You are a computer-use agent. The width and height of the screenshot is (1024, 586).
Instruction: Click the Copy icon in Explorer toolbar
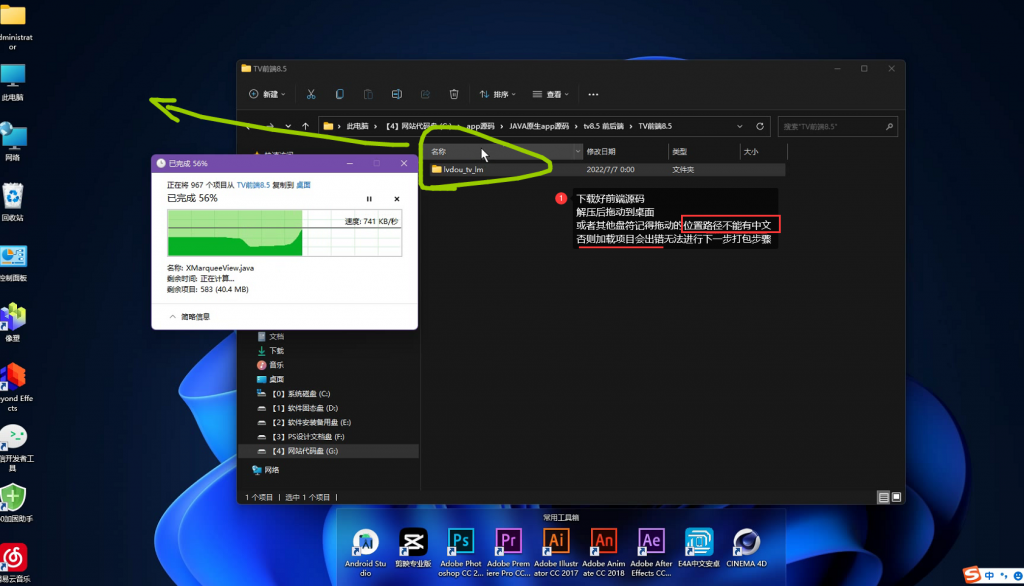pyautogui.click(x=340, y=94)
